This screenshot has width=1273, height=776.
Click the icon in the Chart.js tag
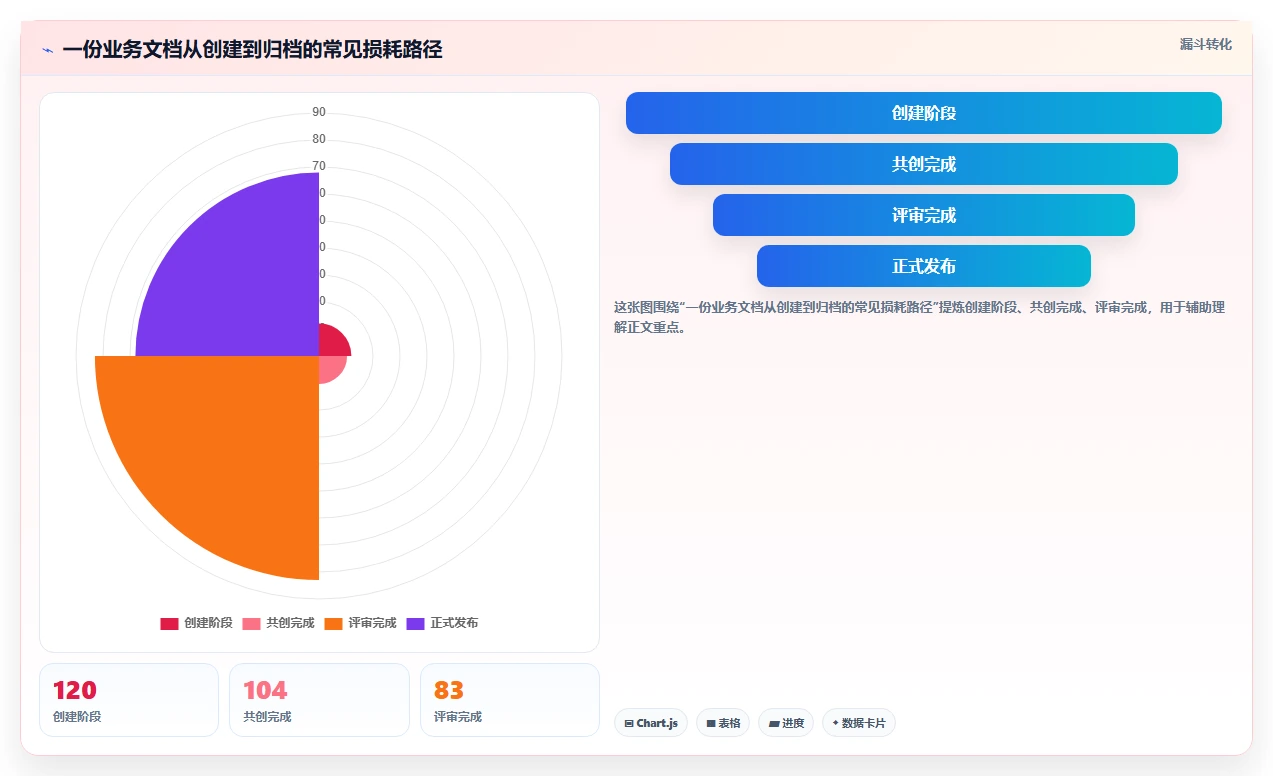(629, 723)
